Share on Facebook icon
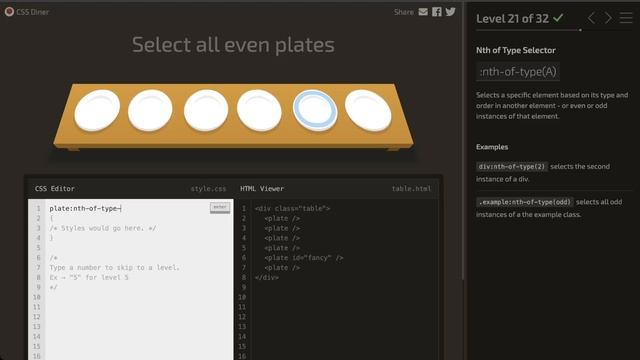Viewport: 640px width, 360px height. pyautogui.click(x=437, y=12)
